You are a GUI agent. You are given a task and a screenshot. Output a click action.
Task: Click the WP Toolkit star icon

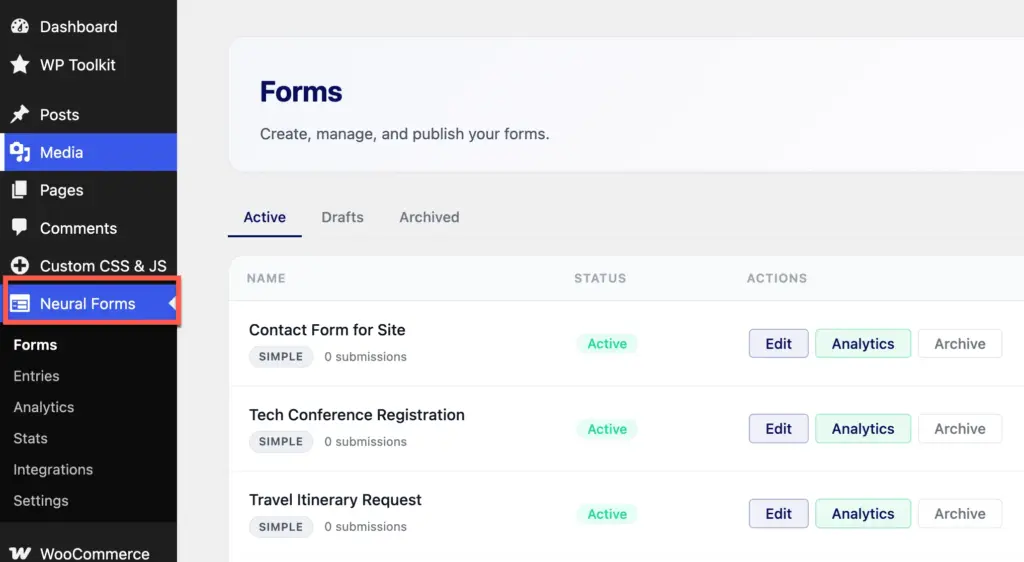(x=20, y=65)
